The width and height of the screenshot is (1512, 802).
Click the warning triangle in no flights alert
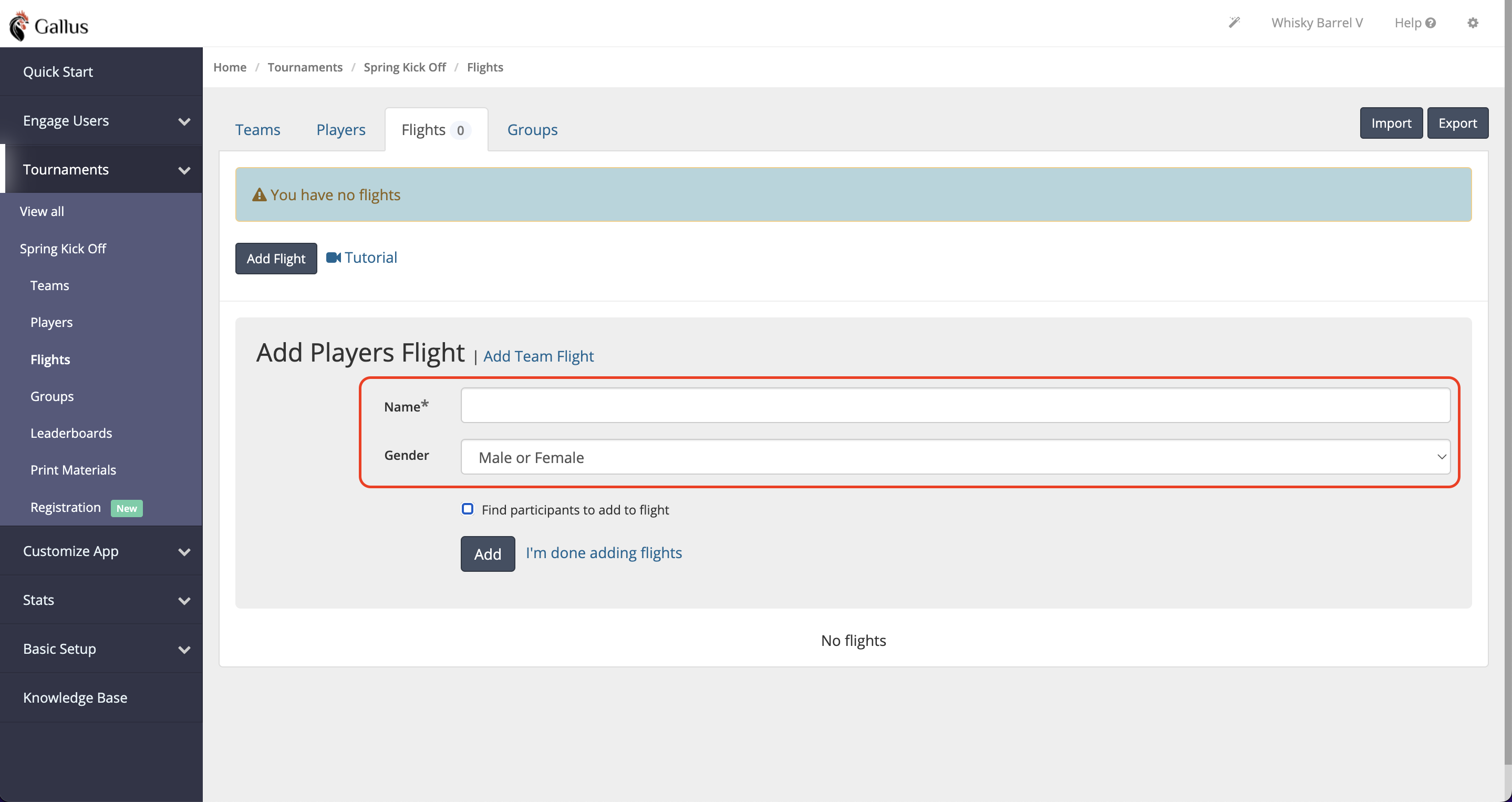259,195
